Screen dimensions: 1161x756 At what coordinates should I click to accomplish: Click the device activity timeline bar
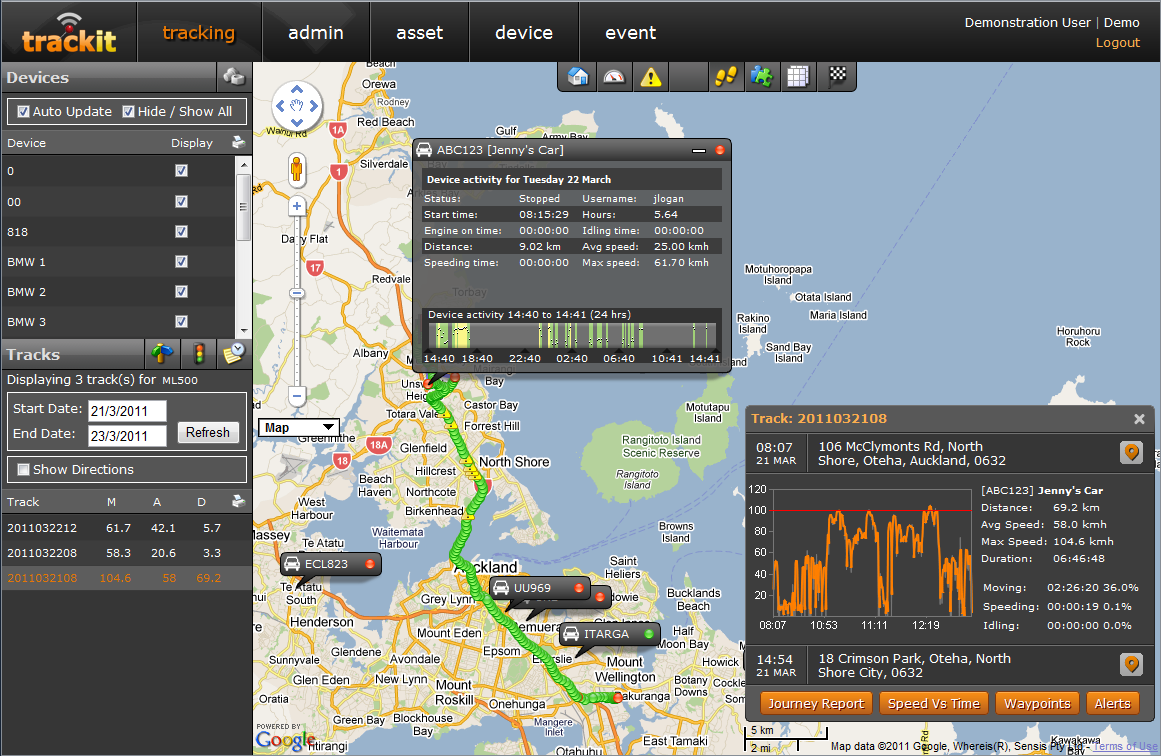pos(572,335)
